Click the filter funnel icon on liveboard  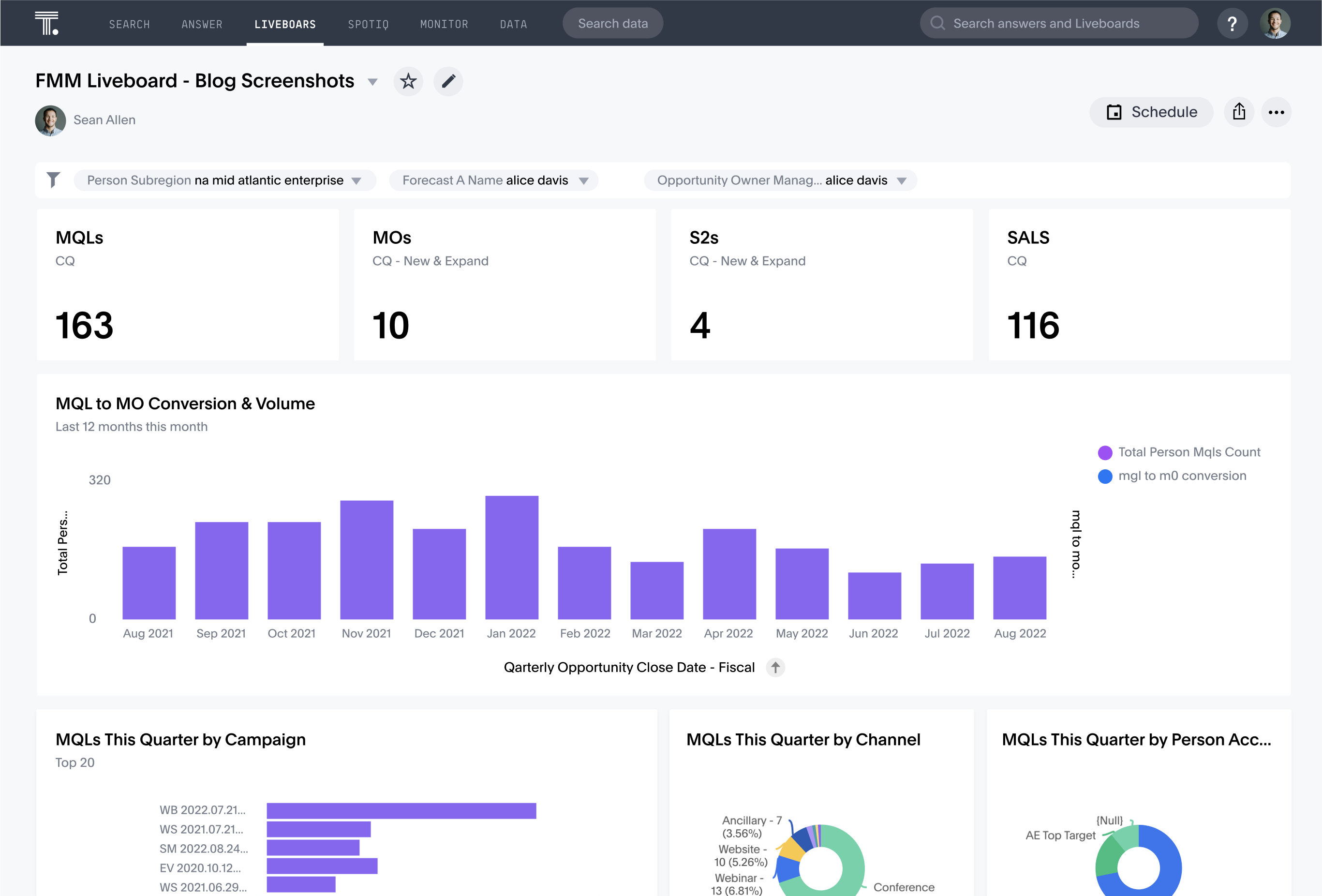pyautogui.click(x=53, y=179)
